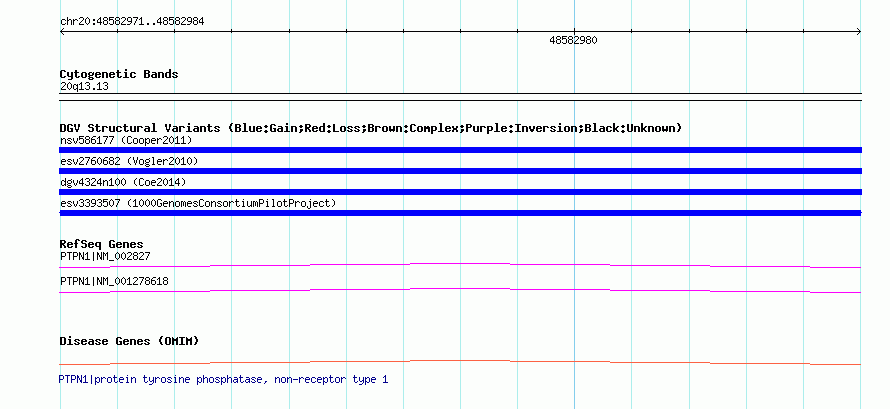
Task: Select the blue bar for nsv586177
Action: point(460,150)
